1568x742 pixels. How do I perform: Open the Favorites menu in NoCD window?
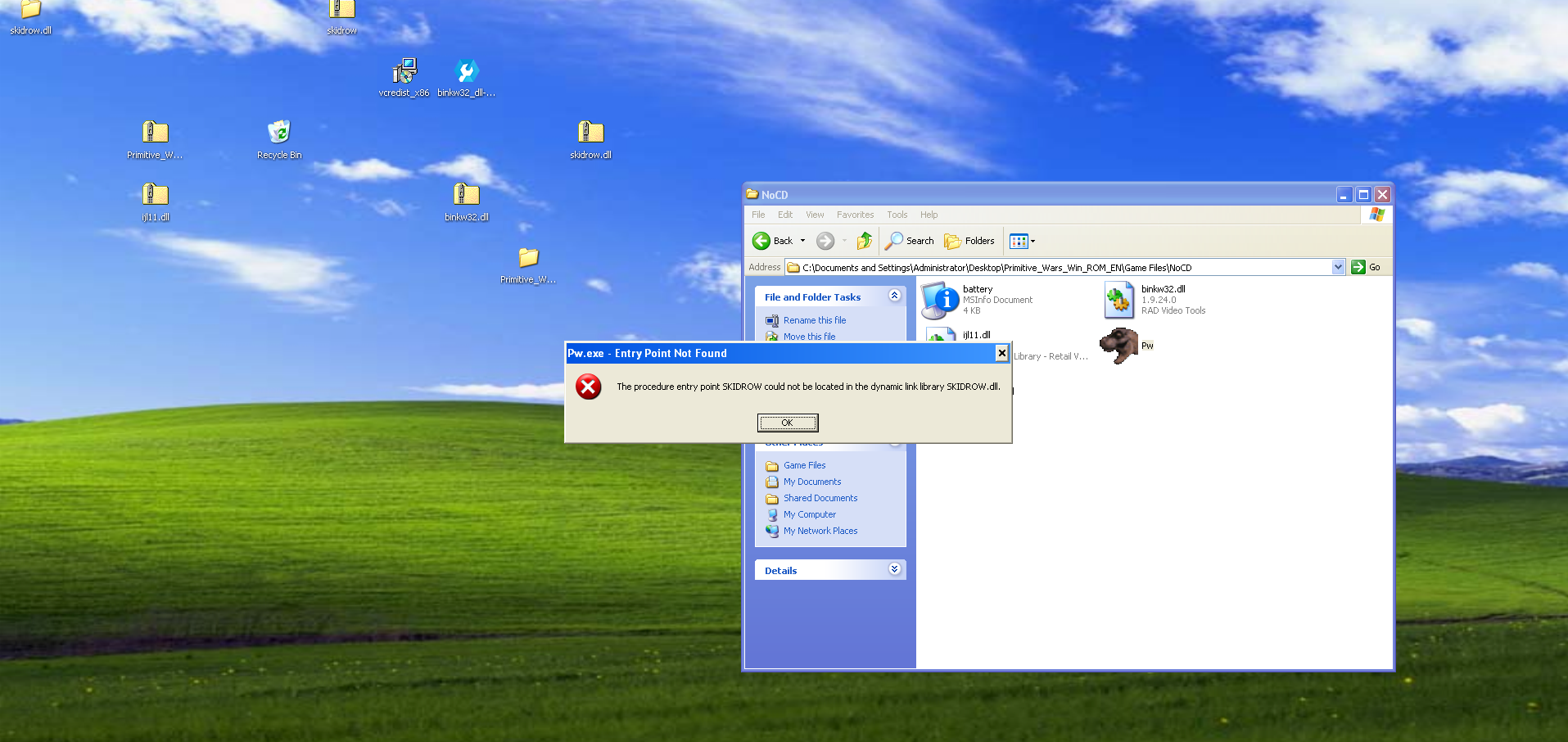855,215
